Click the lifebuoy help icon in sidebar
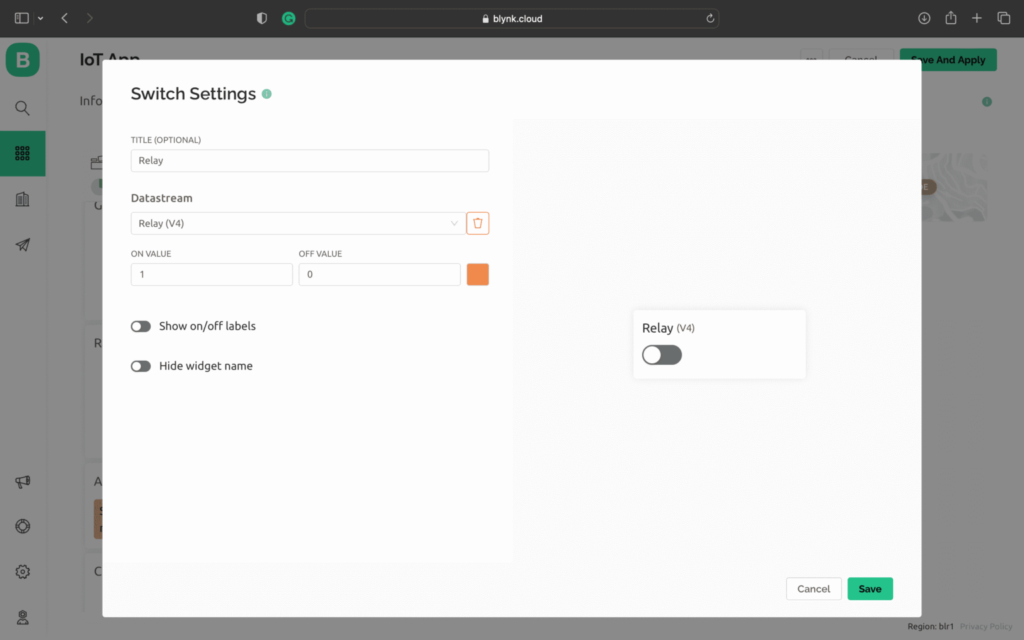The image size is (1024, 640). (22, 527)
